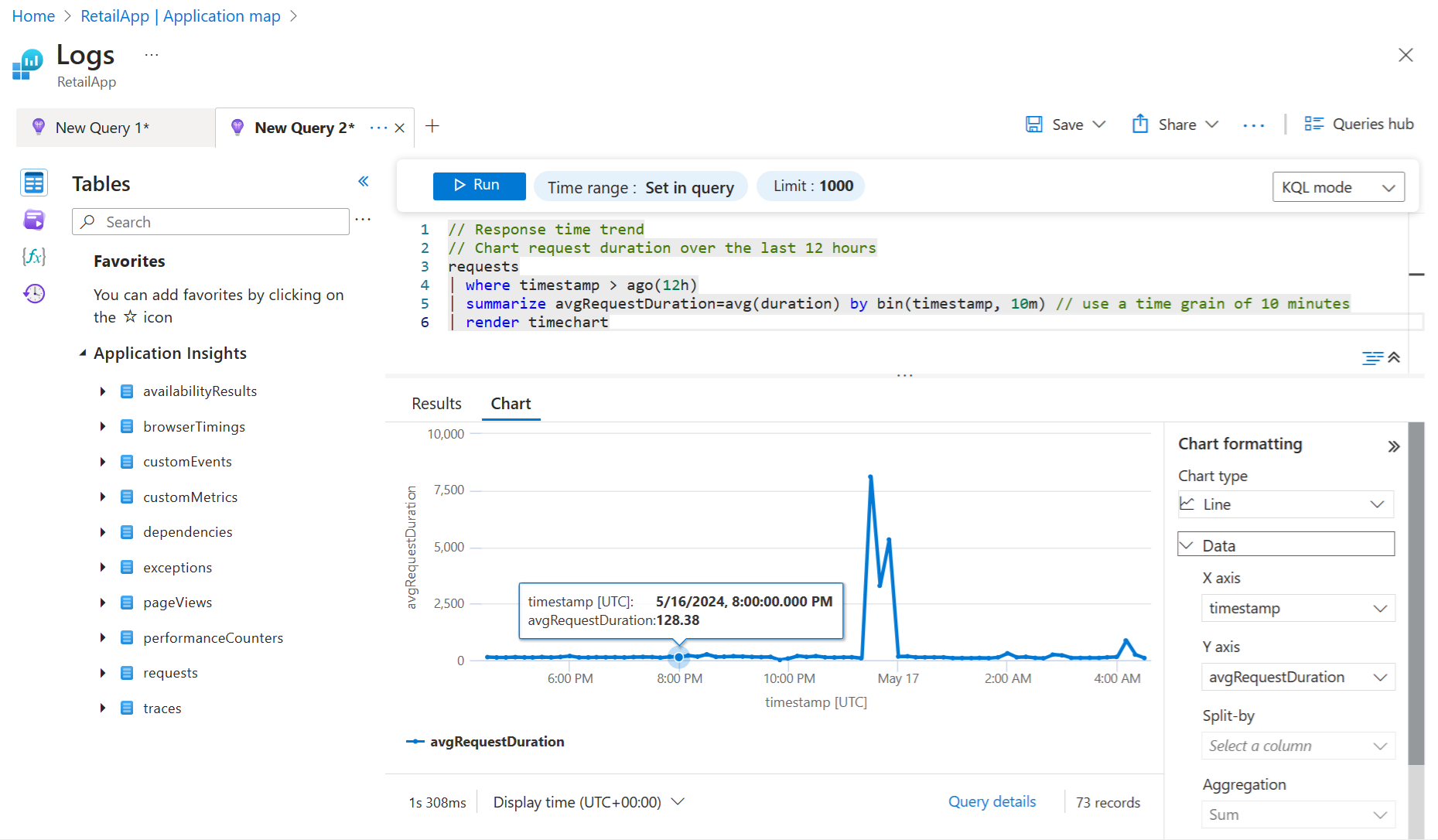Open the Query details link
Screen dimensions: 1438x840
pos(992,802)
